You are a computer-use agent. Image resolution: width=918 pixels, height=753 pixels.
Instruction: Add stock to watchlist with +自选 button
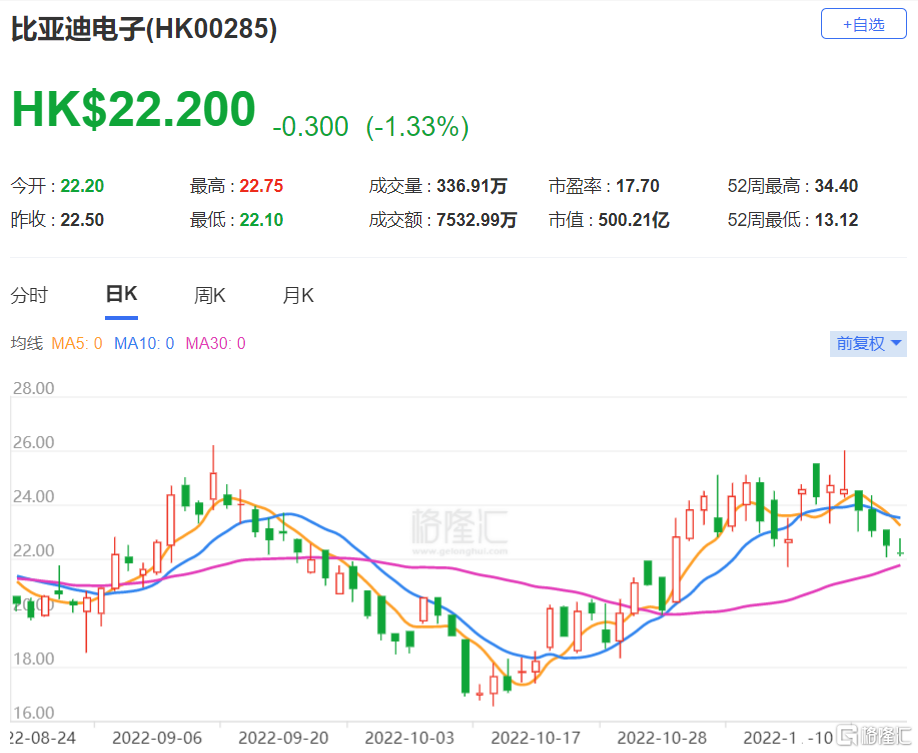[x=864, y=24]
